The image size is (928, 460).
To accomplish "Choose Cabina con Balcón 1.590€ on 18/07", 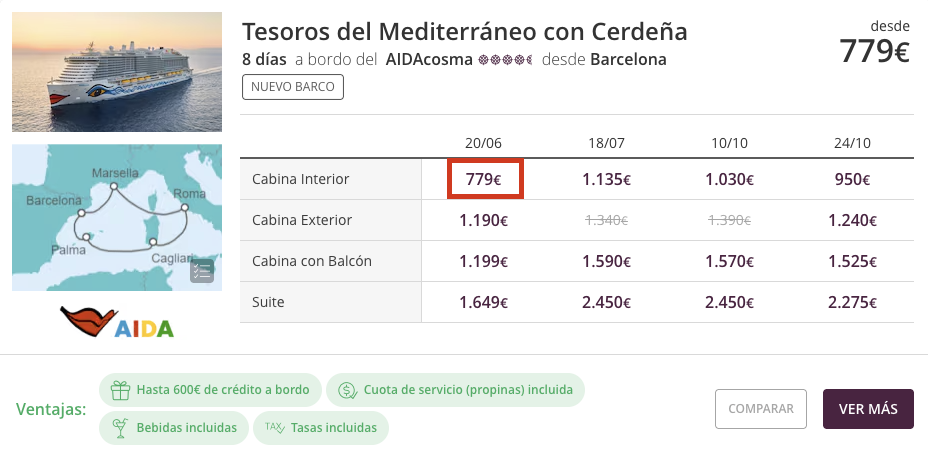I will (607, 262).
